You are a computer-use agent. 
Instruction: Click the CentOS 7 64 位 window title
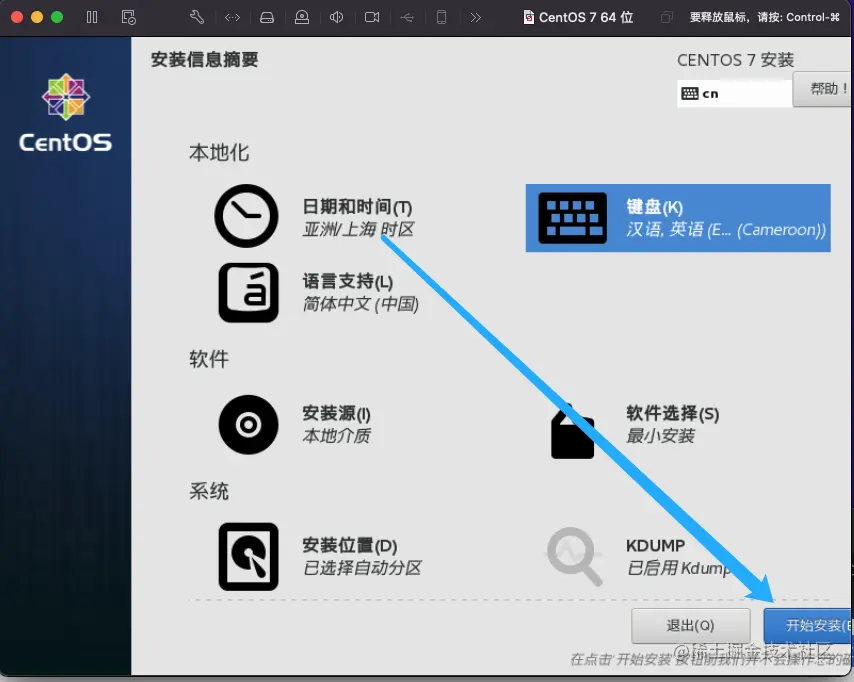pyautogui.click(x=586, y=17)
